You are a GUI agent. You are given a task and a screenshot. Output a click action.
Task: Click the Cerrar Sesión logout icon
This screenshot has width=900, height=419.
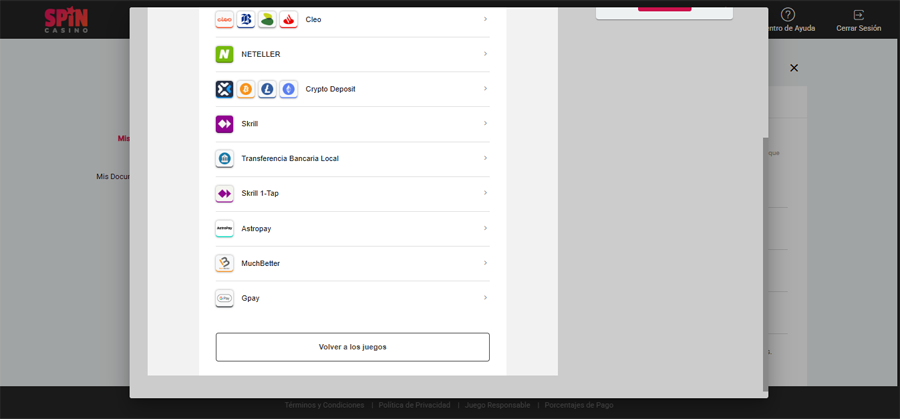(x=859, y=15)
